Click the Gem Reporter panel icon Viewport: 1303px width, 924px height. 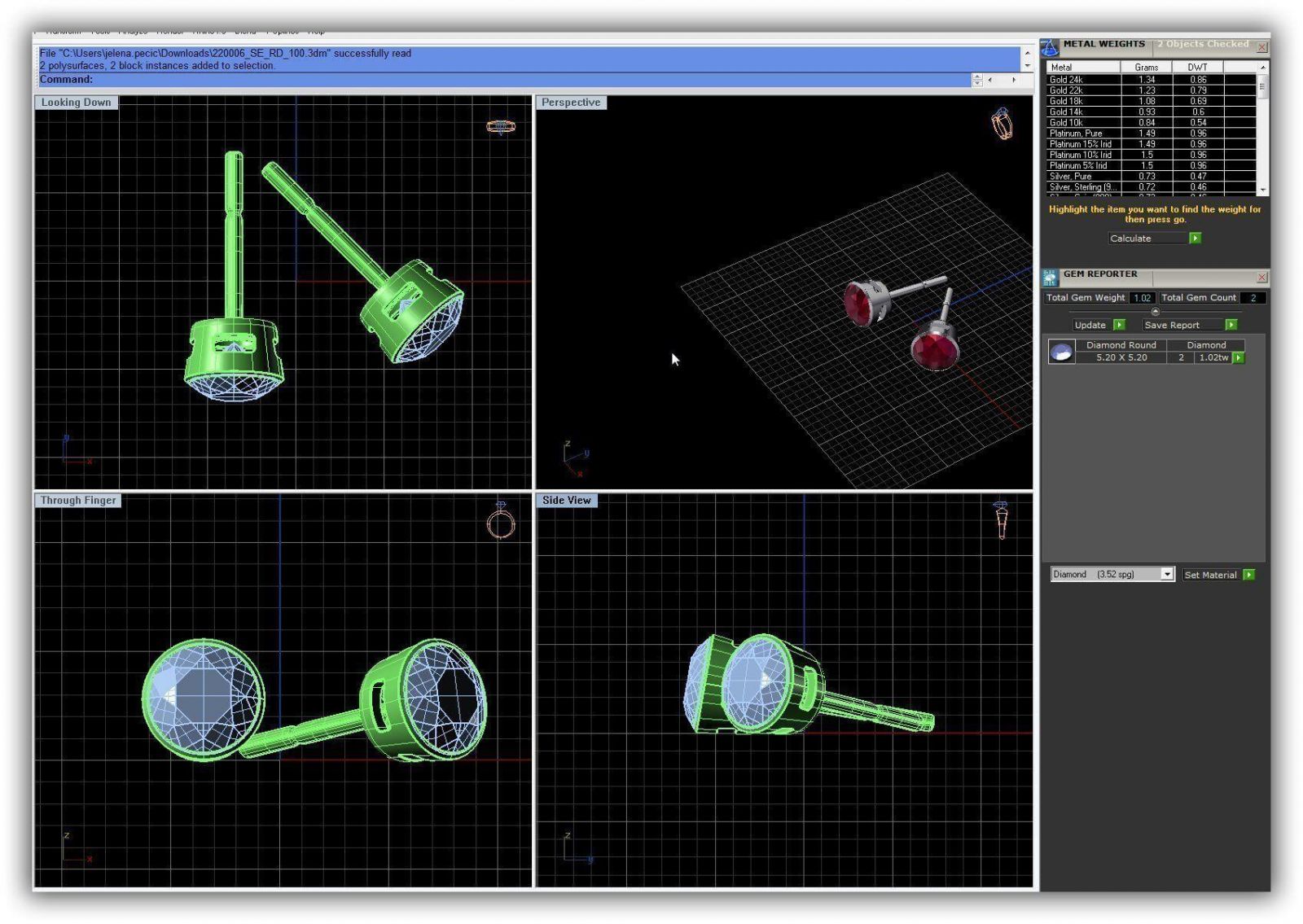click(1050, 278)
